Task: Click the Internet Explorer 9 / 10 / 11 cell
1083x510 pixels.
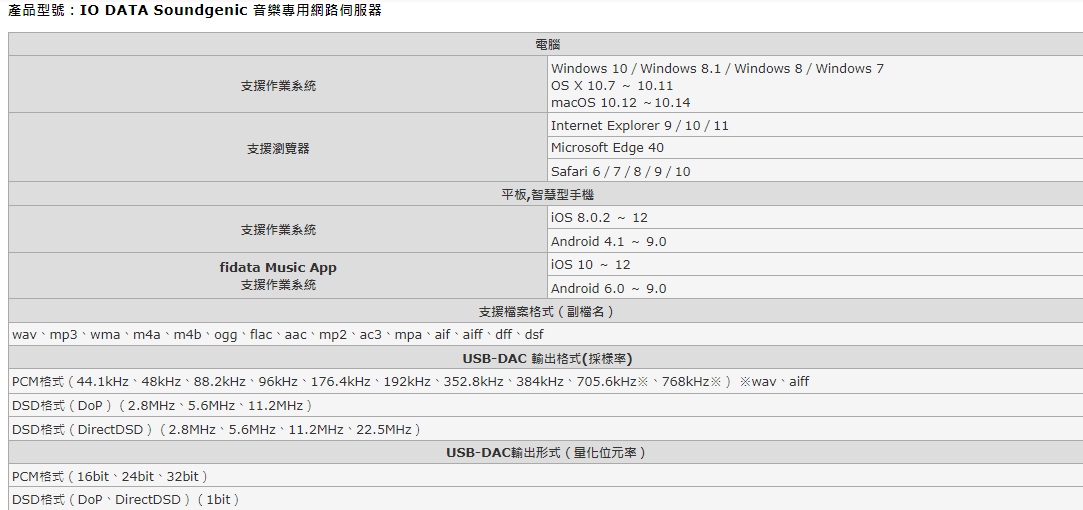Action: pos(639,126)
